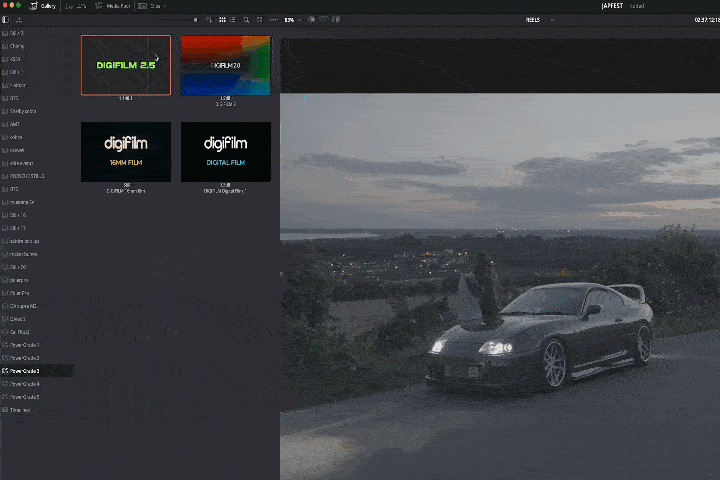Toggle the album list sidebar icon
Screen dimensions: 720x480
[6, 20]
